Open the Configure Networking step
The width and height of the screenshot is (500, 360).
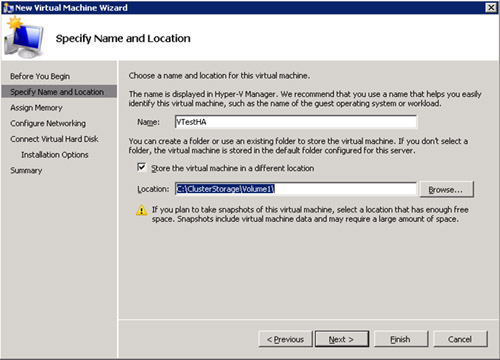point(48,123)
